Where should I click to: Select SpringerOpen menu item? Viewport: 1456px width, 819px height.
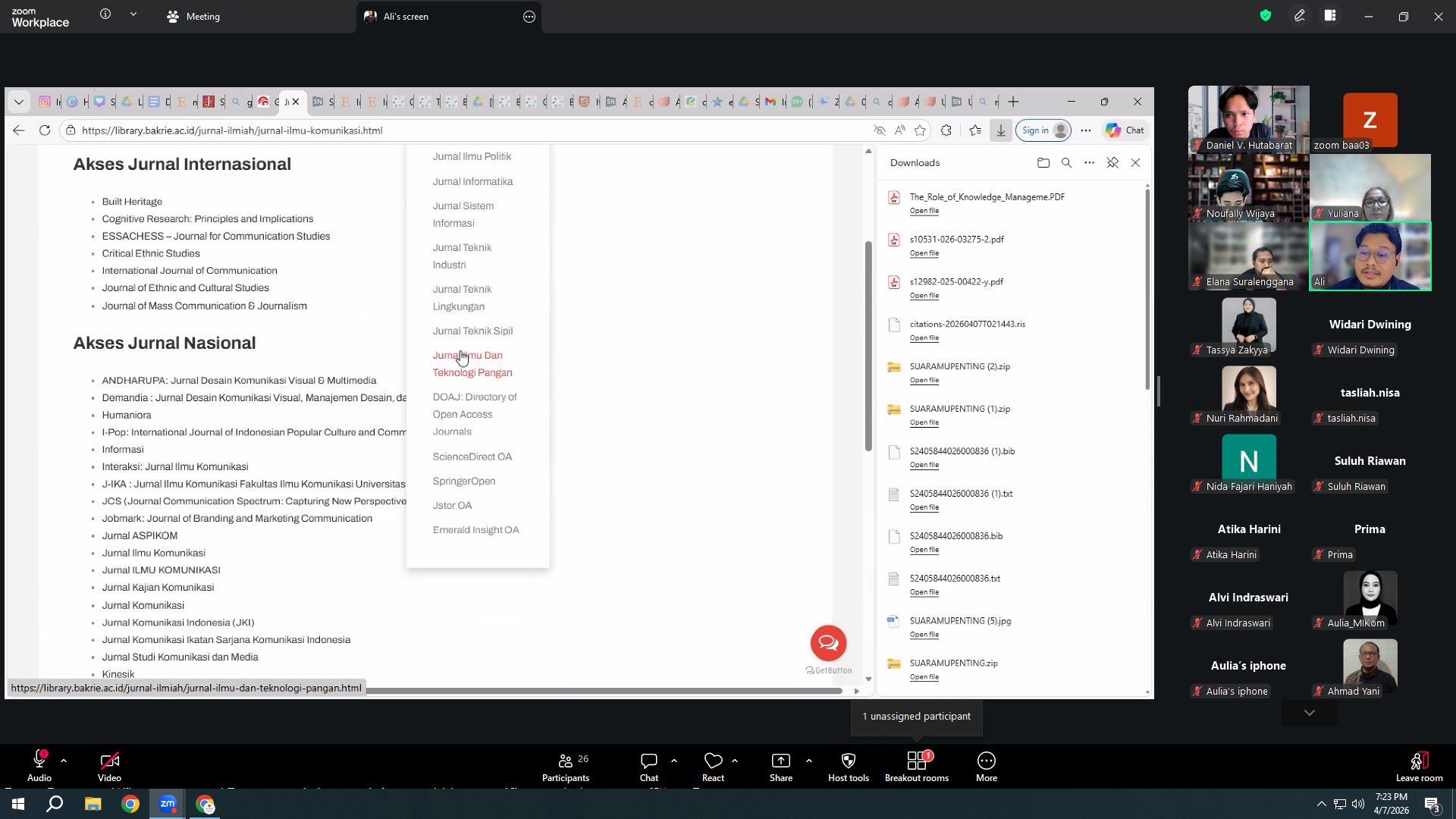point(464,481)
